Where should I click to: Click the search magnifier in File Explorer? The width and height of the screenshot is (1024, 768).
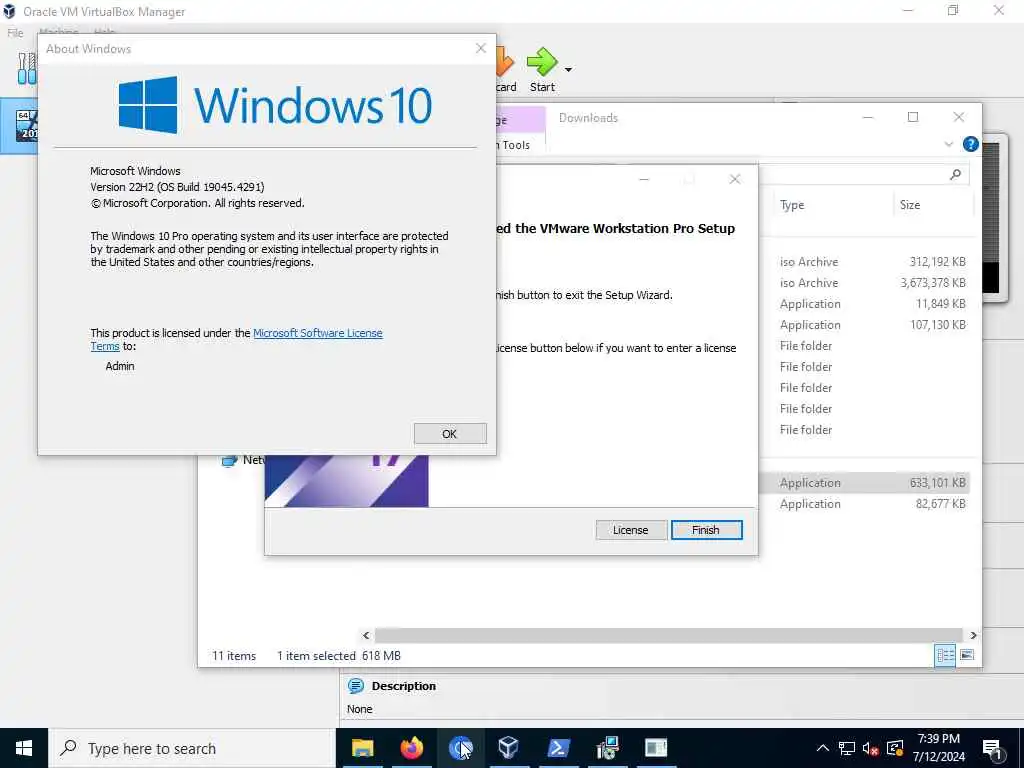pyautogui.click(x=955, y=174)
